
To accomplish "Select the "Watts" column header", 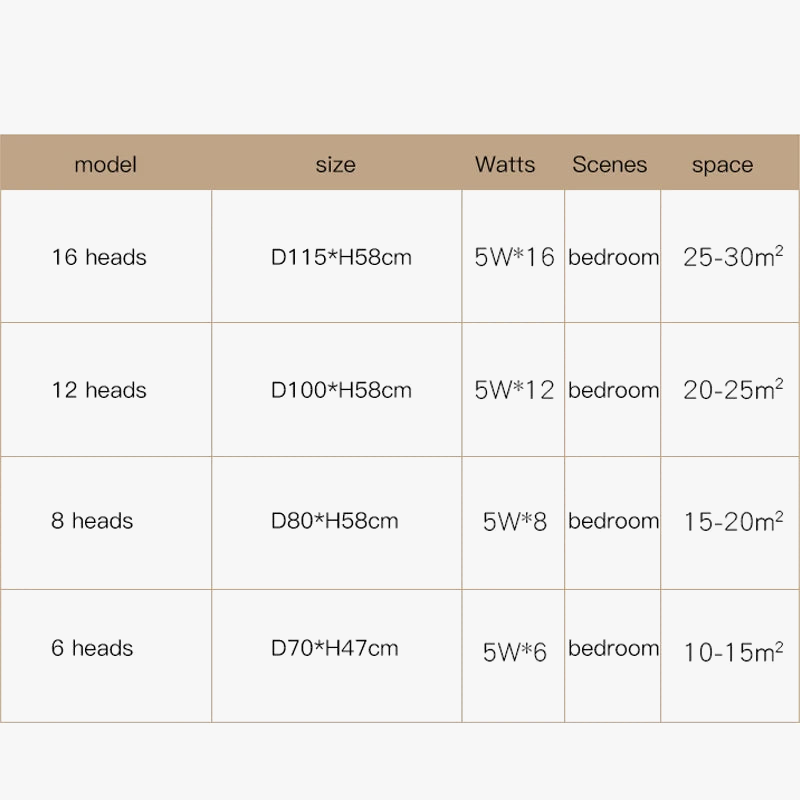I will pos(505,164).
